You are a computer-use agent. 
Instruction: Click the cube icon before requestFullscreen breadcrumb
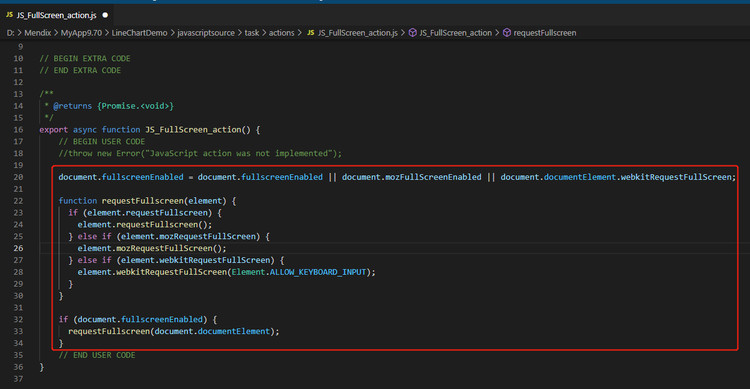click(507, 33)
